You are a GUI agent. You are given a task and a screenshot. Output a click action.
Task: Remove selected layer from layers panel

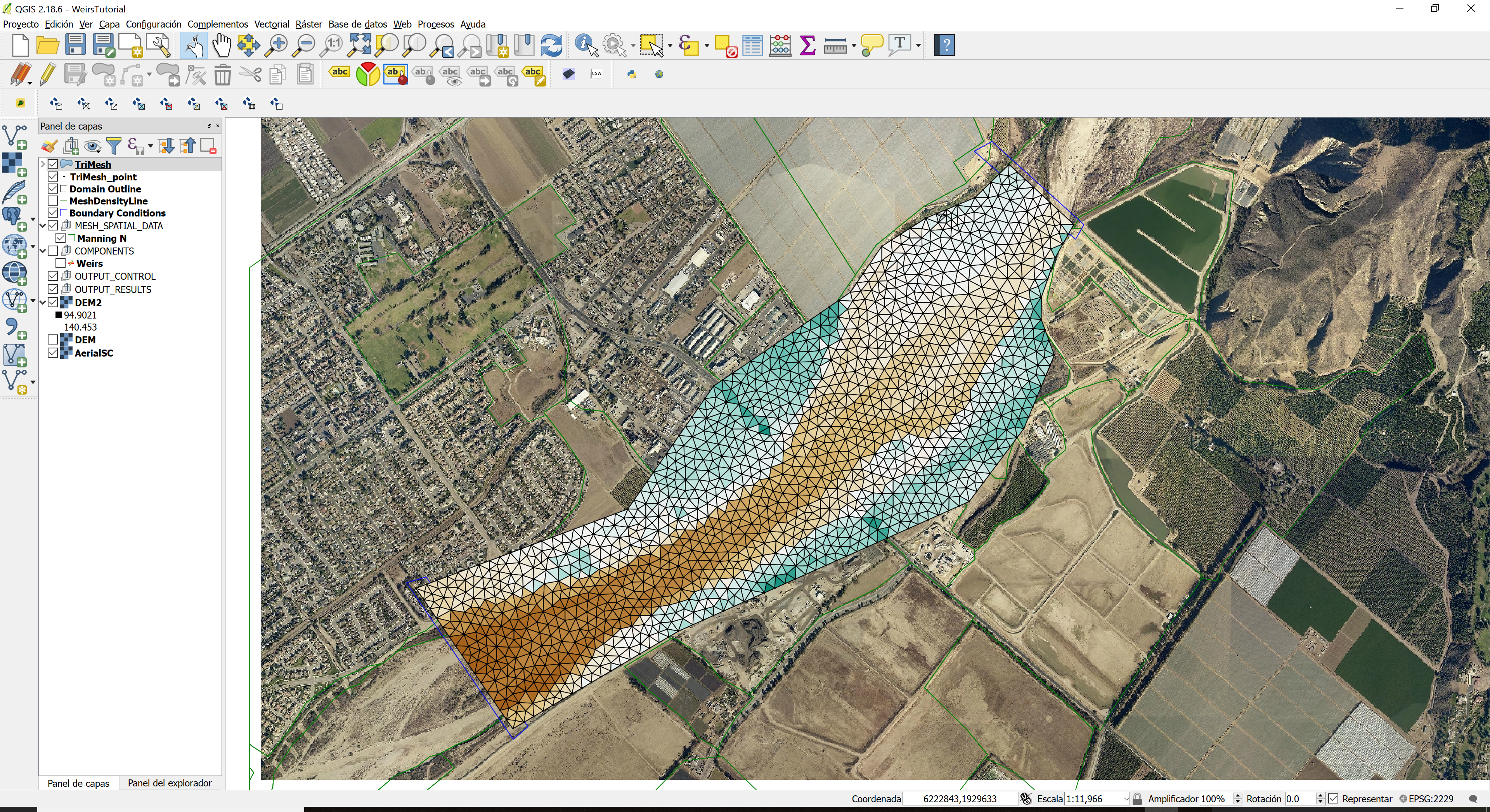click(x=208, y=146)
